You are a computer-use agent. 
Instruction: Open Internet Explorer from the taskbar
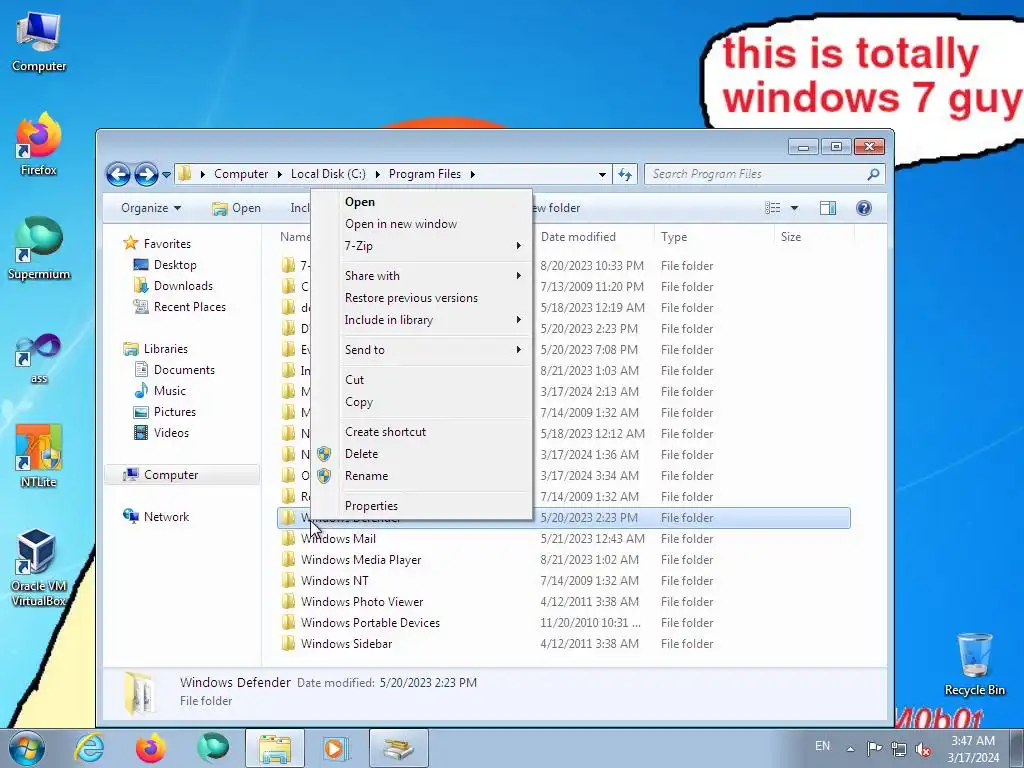pyautogui.click(x=89, y=748)
